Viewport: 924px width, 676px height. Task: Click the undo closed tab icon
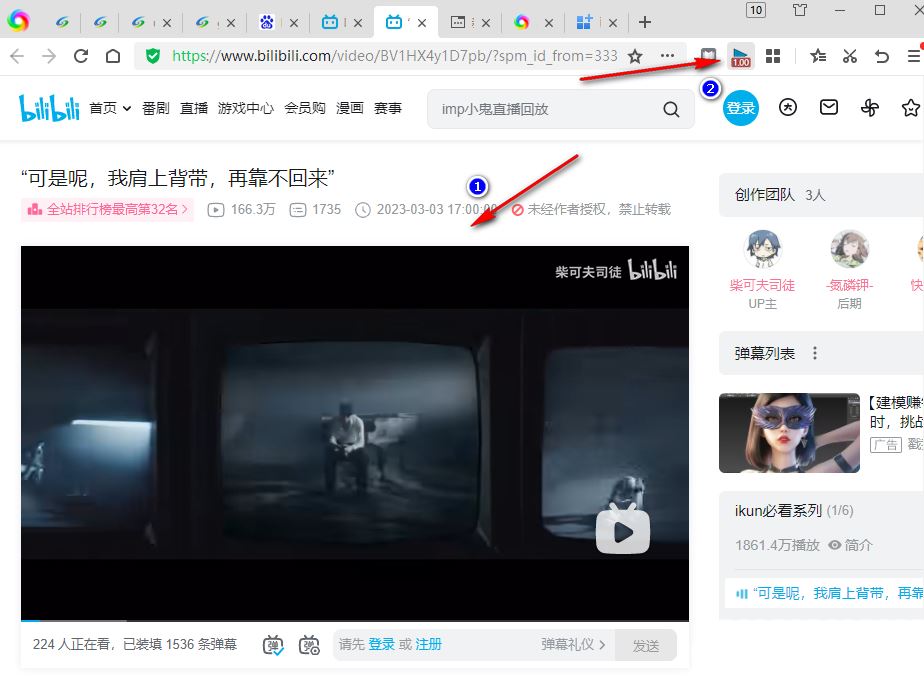(881, 57)
